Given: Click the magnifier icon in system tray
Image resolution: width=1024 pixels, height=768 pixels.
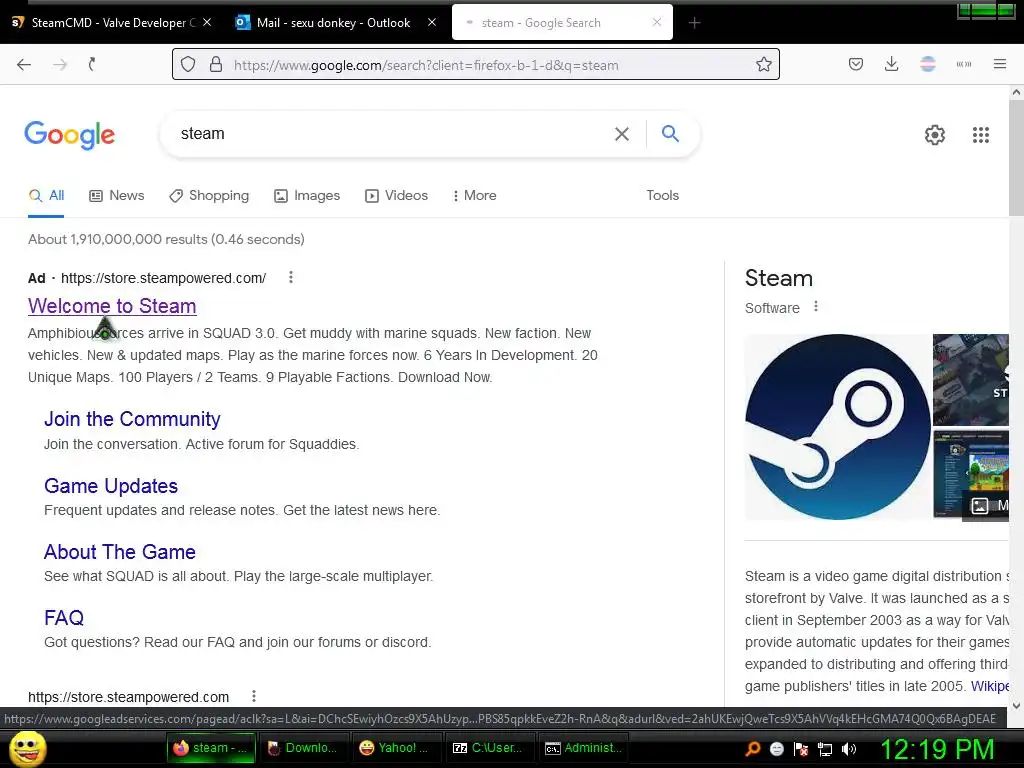Looking at the screenshot, I should (x=752, y=749).
